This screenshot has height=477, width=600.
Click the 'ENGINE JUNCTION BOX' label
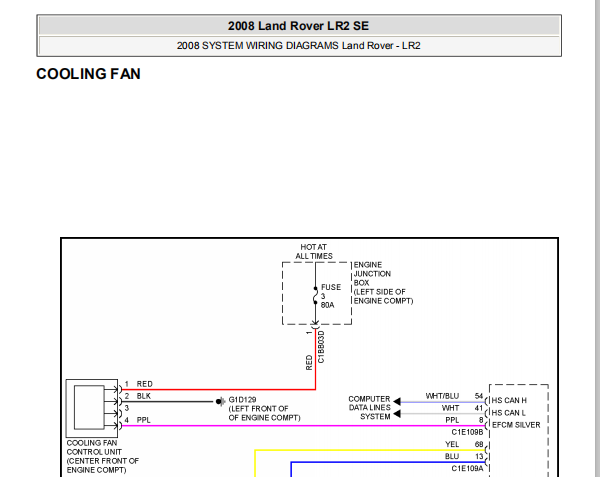point(372,274)
